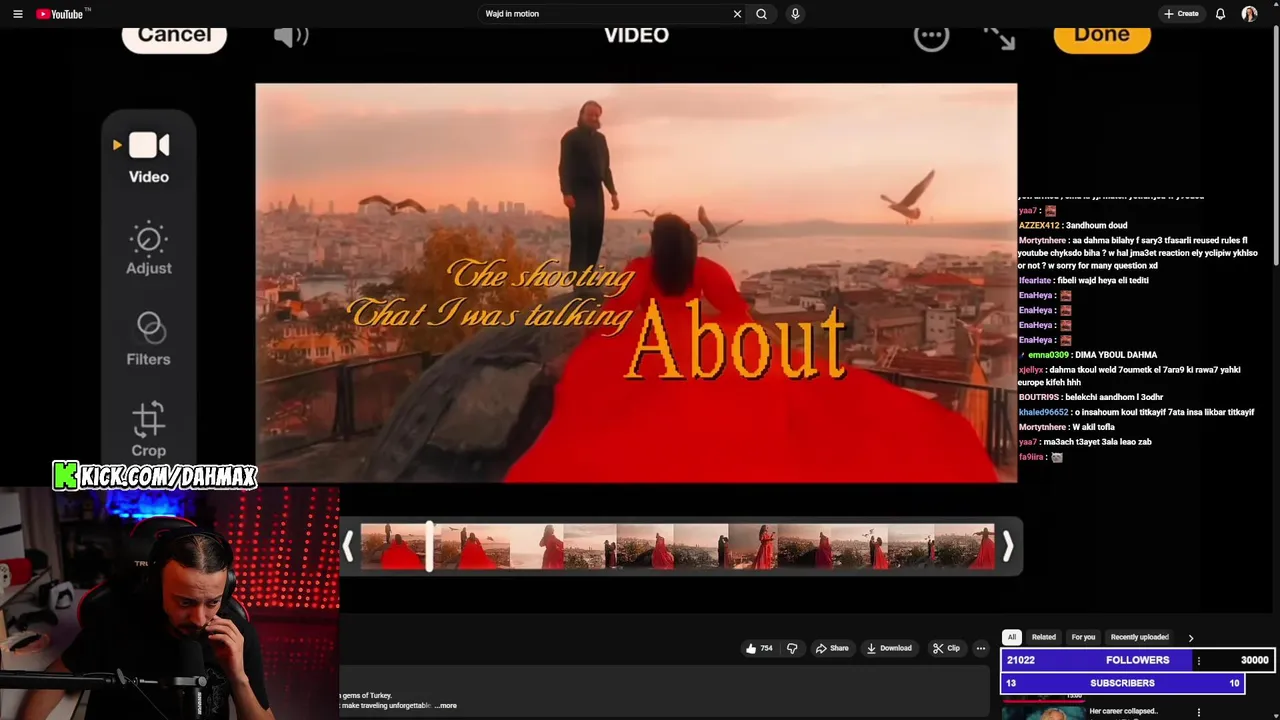Click the SUBSCRIBERS goal progress bar
Viewport: 1280px width, 720px height.
(x=1123, y=683)
